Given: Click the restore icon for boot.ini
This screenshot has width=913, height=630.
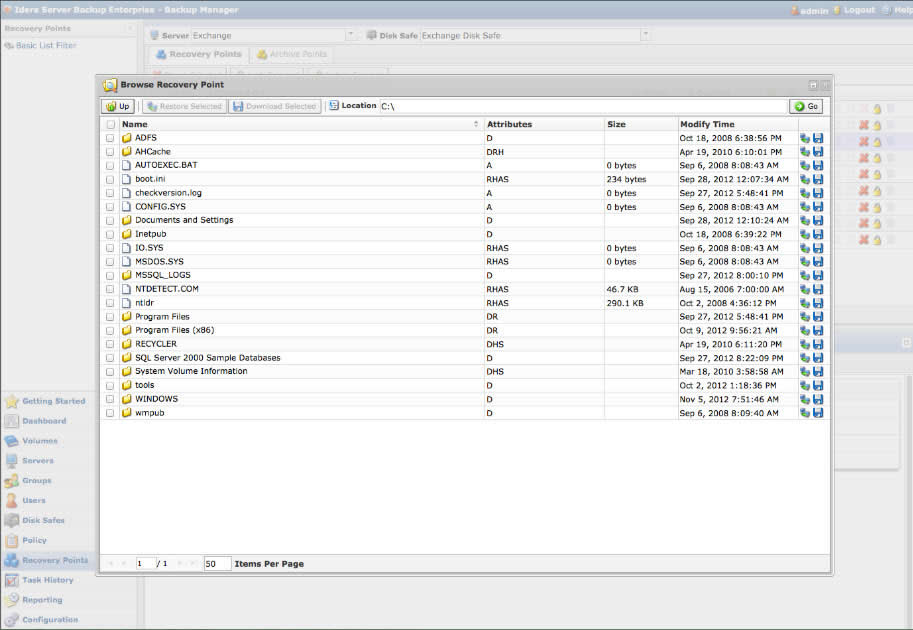Looking at the screenshot, I should point(805,179).
